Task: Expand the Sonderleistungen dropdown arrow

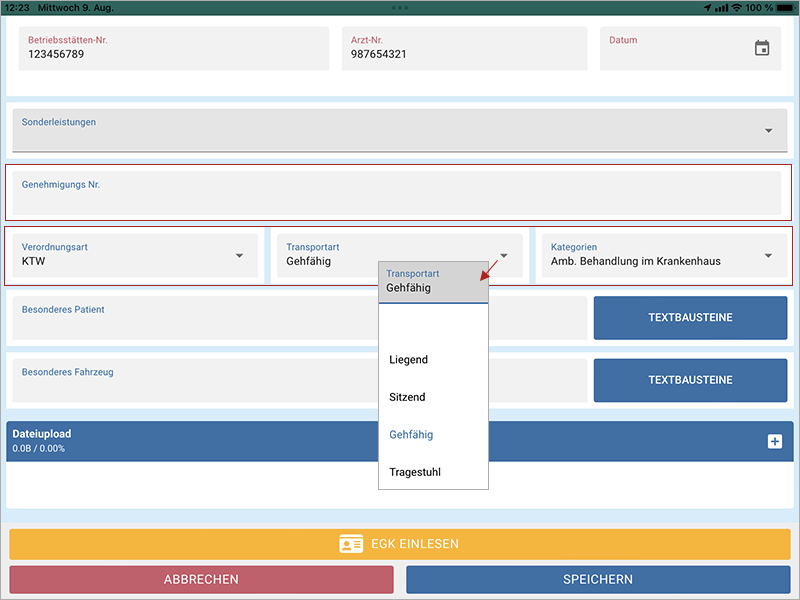Action: pyautogui.click(x=768, y=131)
